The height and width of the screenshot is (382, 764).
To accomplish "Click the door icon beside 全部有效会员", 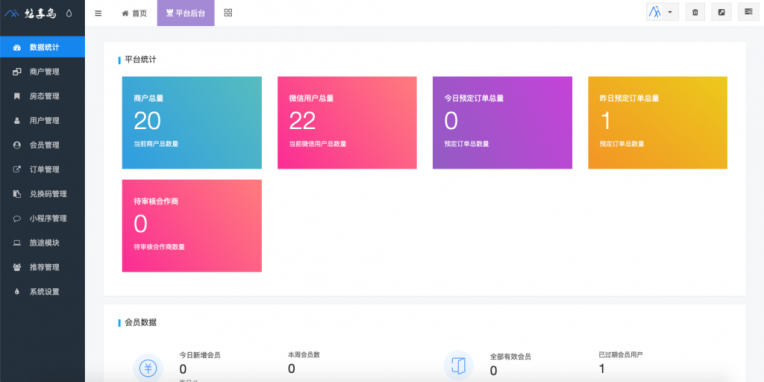I will 458,365.
